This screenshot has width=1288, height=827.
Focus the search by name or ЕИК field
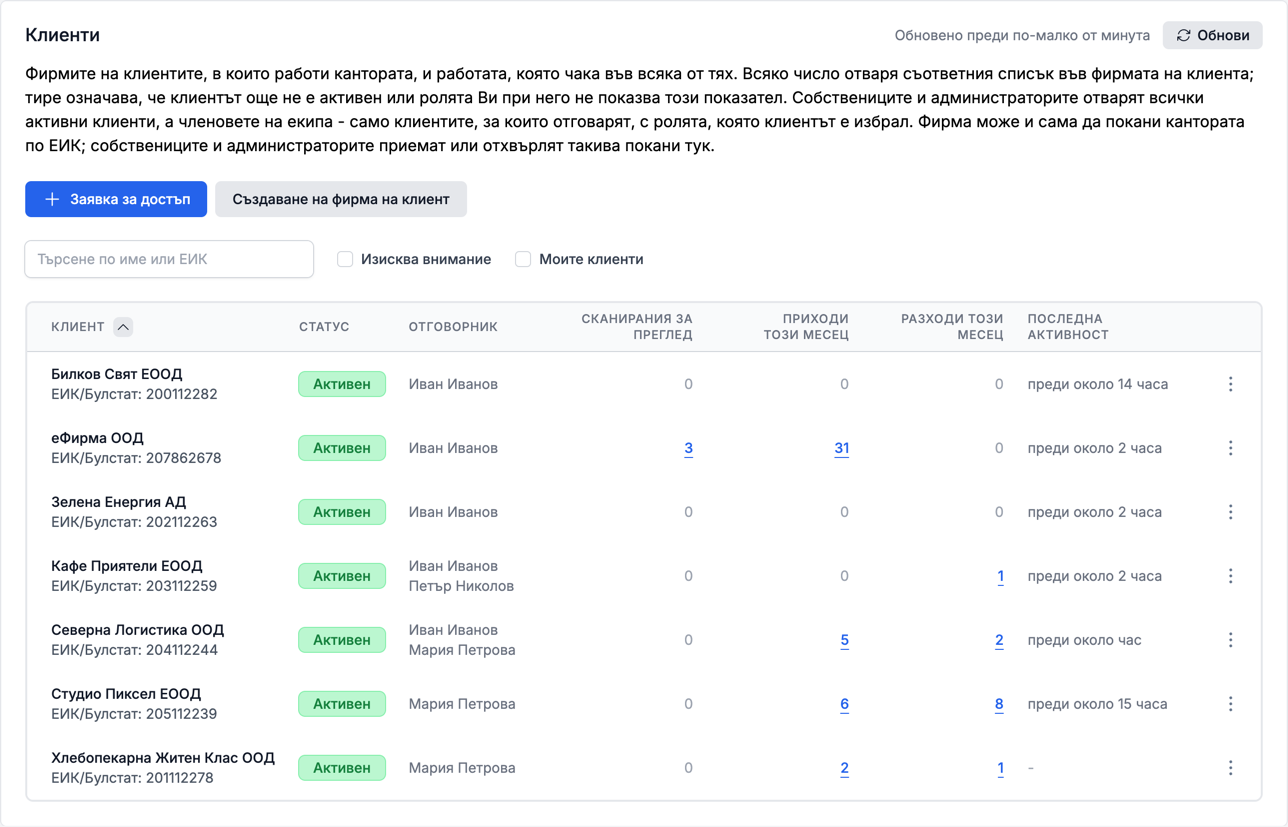coord(169,259)
